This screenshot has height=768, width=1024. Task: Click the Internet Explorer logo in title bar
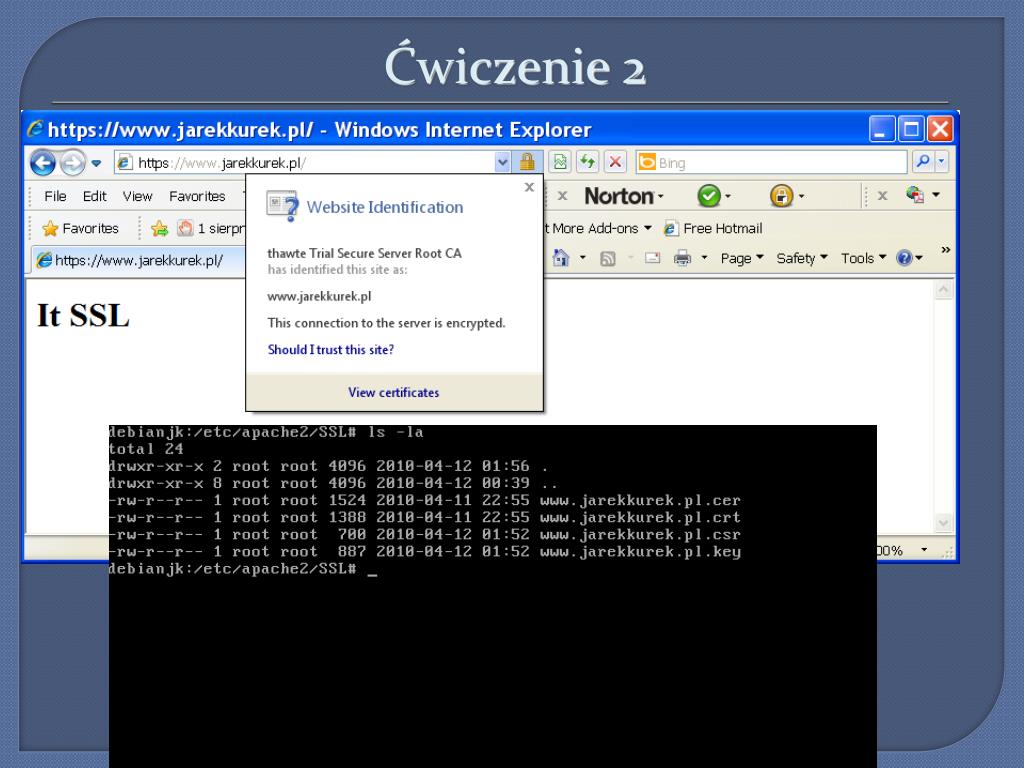click(35, 129)
